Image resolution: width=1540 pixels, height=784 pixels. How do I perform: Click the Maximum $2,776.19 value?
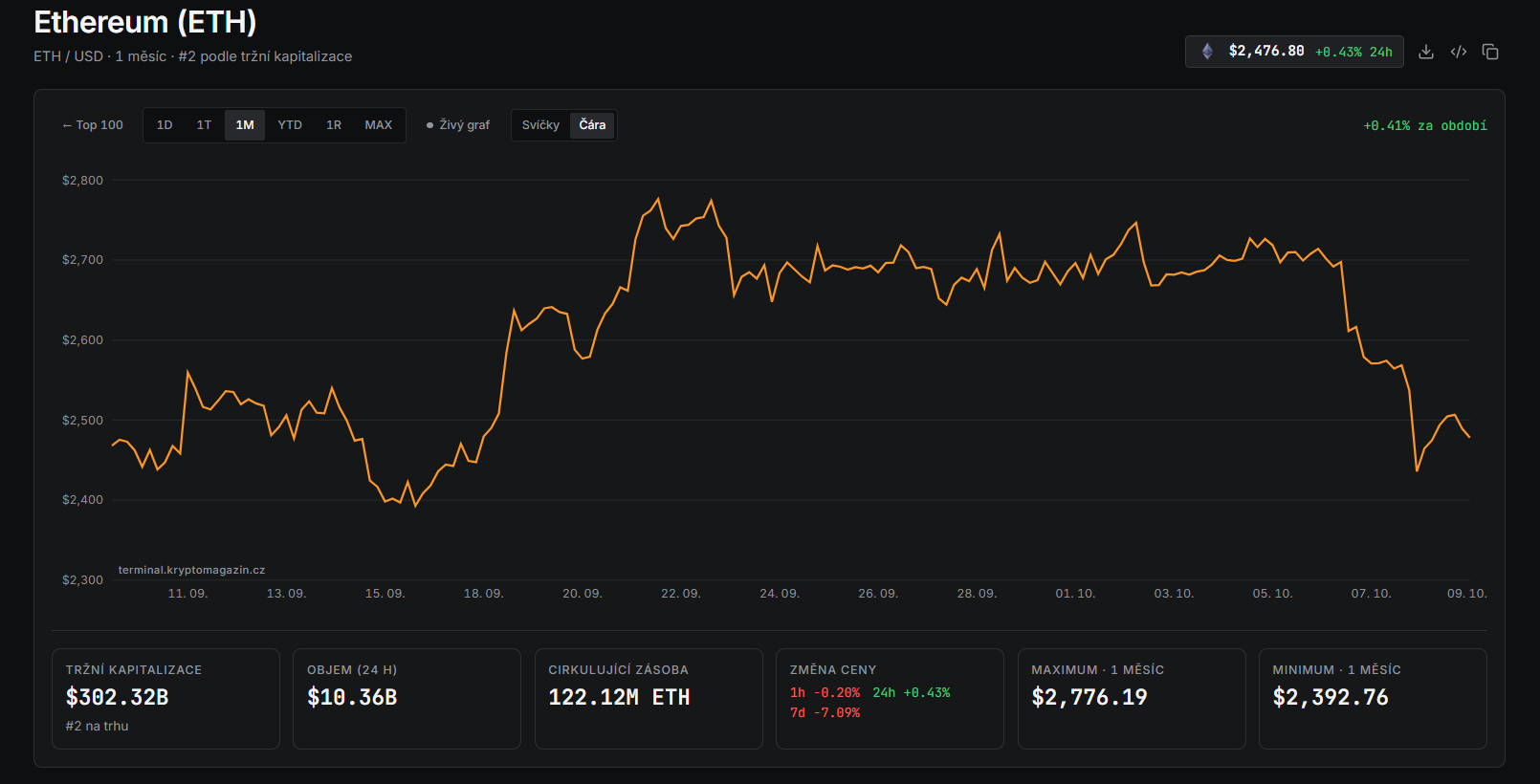1089,698
